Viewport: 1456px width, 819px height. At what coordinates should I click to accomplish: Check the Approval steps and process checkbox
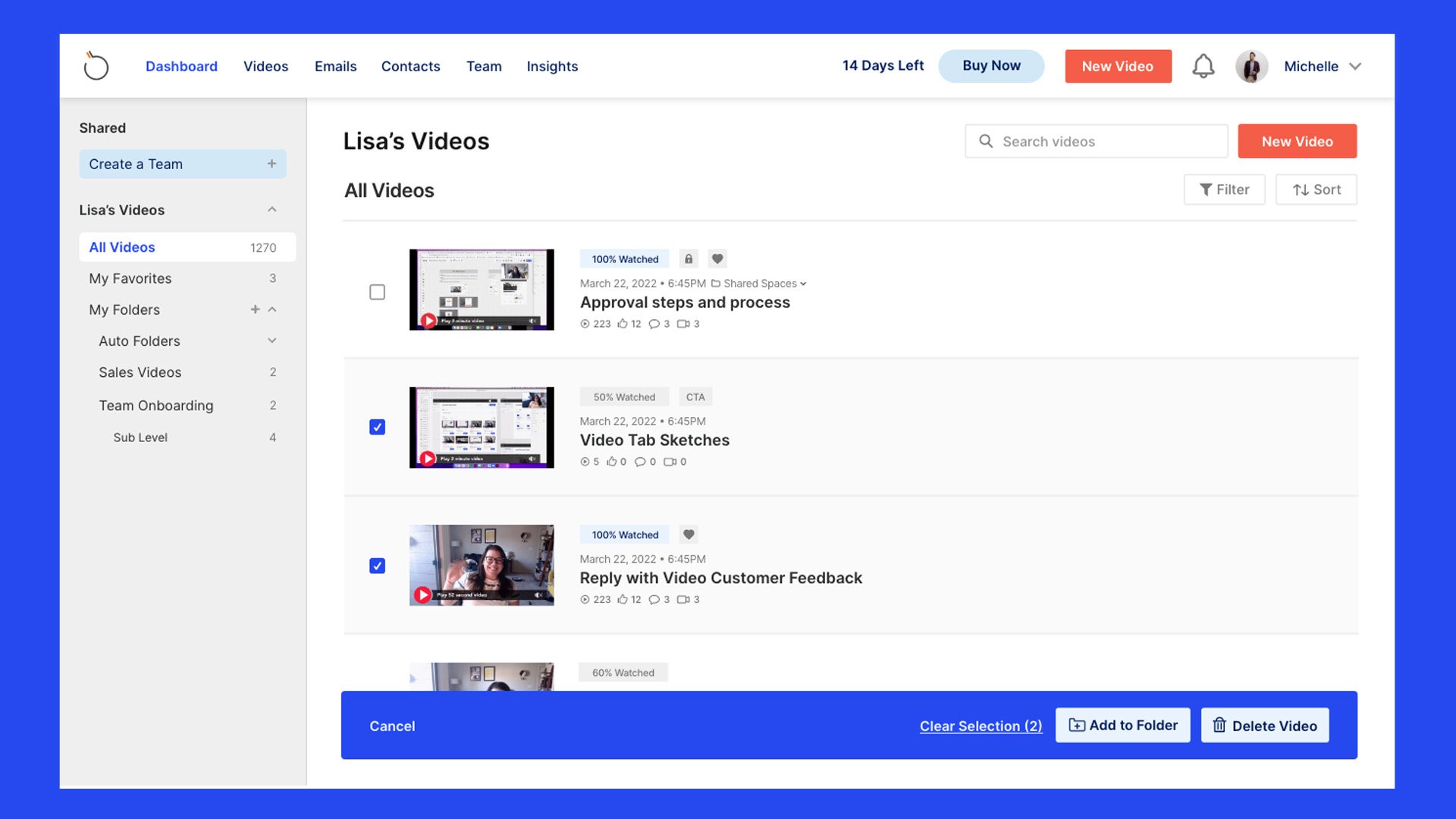coord(377,292)
